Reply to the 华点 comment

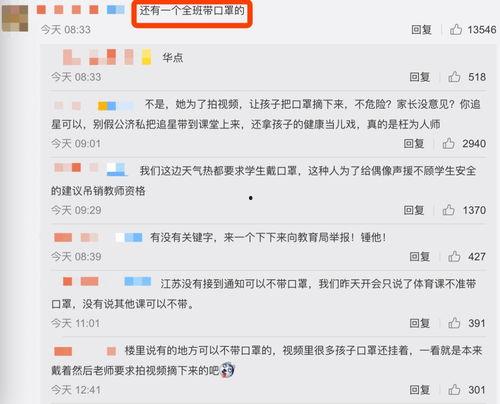tap(420, 77)
